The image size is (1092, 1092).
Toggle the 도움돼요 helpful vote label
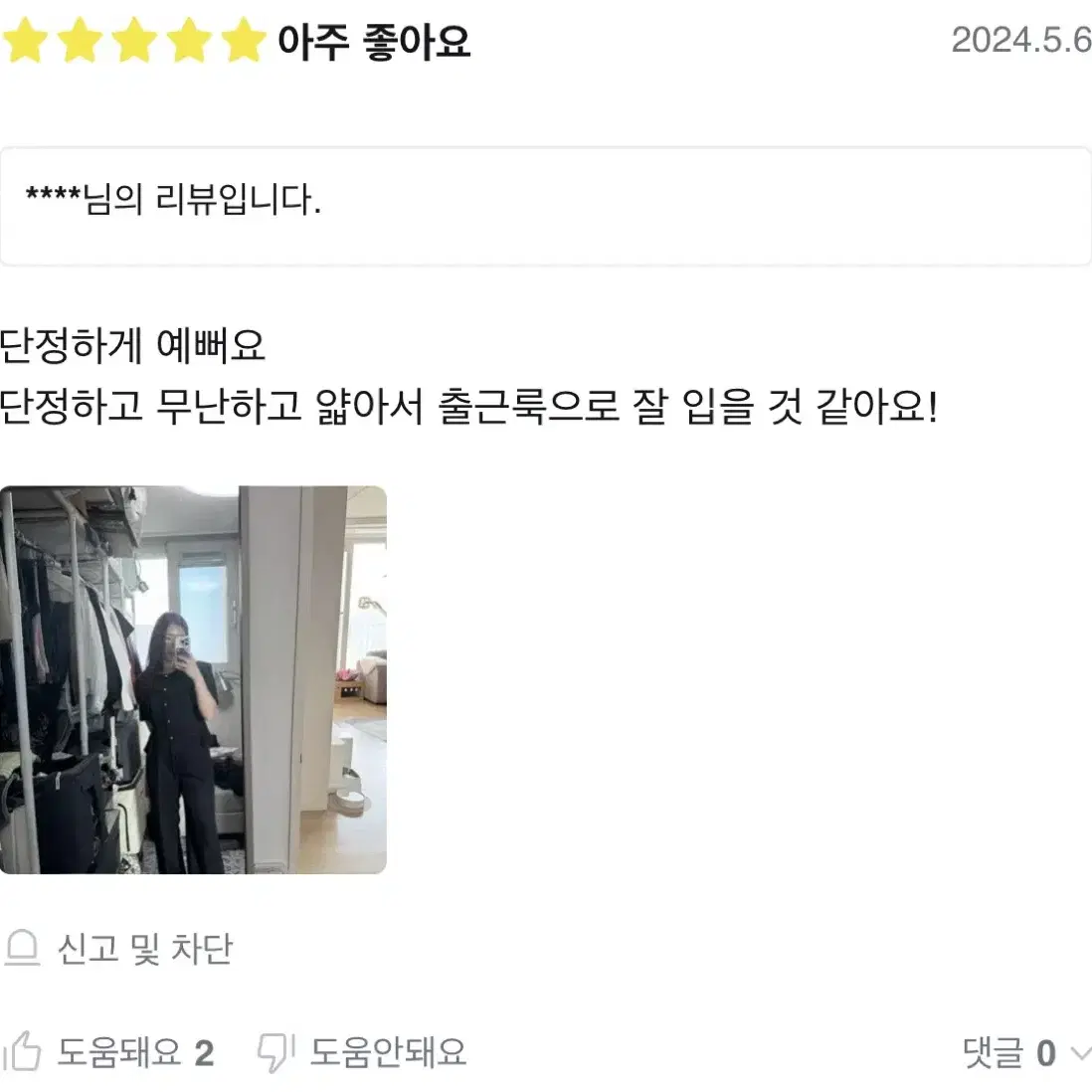(x=119, y=1052)
